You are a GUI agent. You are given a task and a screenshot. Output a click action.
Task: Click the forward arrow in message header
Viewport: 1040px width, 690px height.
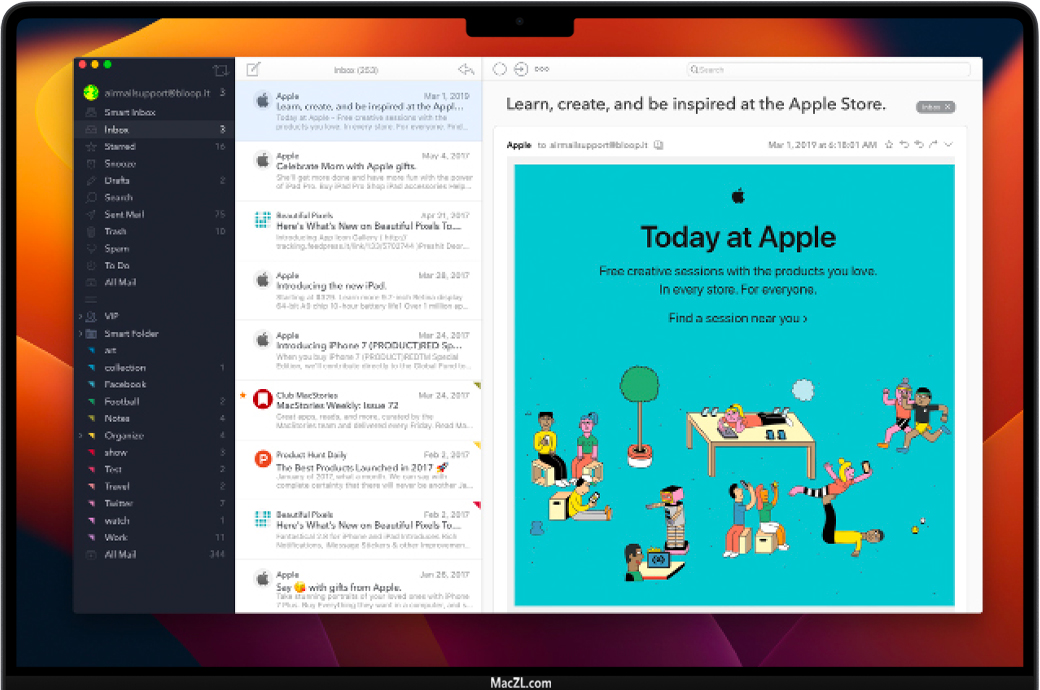point(933,145)
